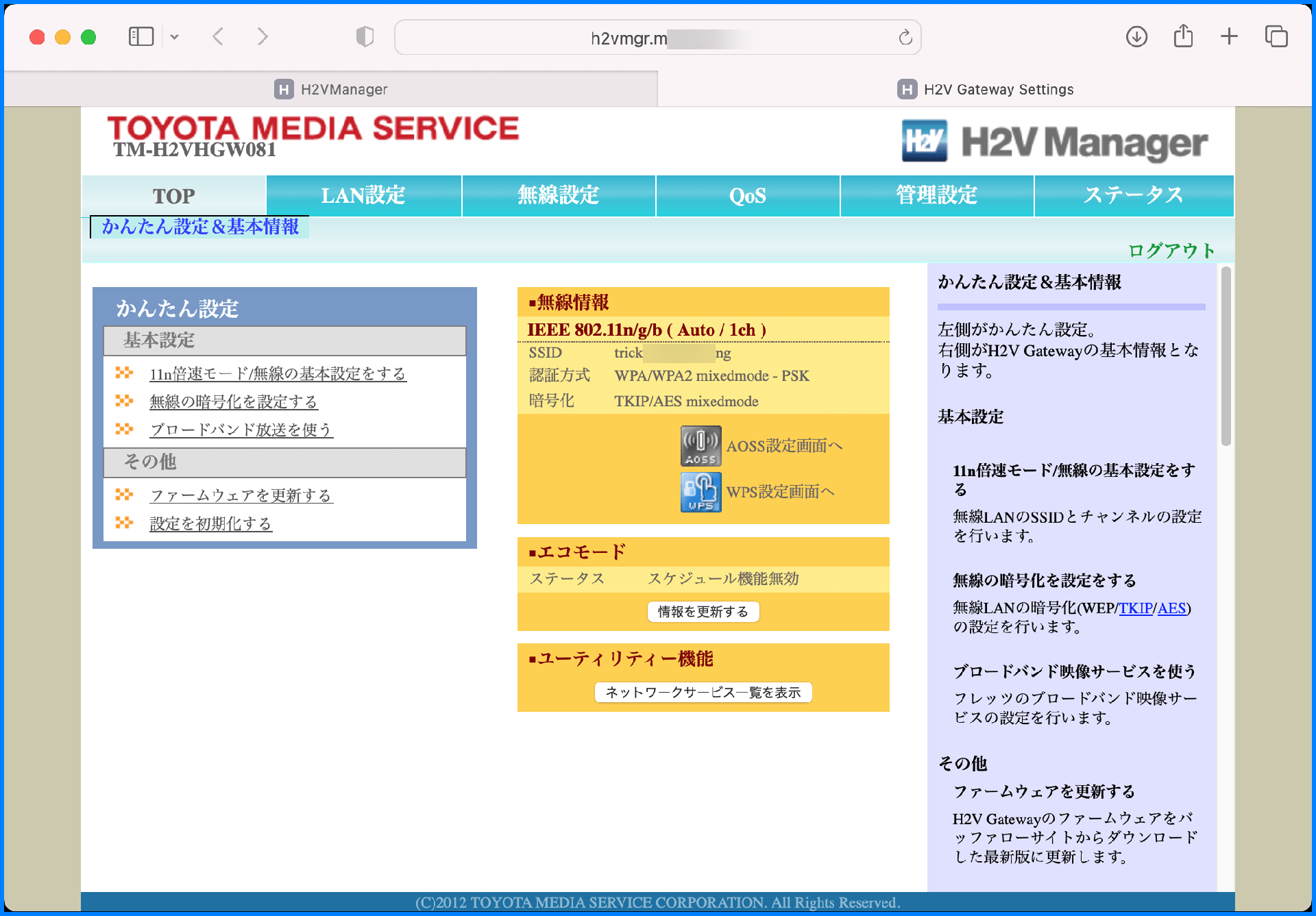Click the WPS設定画面へ text link
1316x916 pixels.
tap(780, 493)
